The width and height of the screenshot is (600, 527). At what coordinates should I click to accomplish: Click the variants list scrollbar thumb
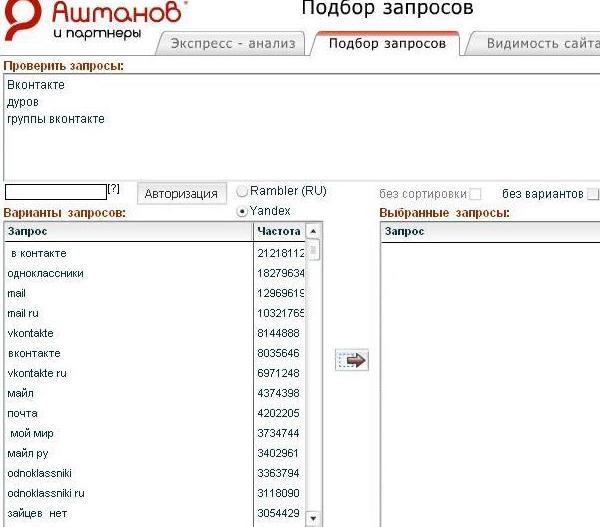pos(313,250)
